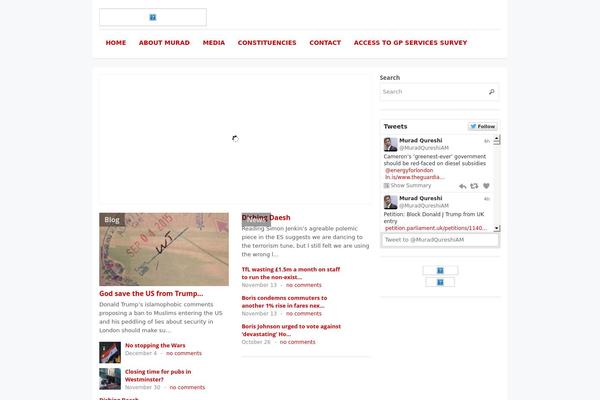Viewport: 600px width, 400px height.
Task: Open 'Closing time for pubs in Westminster?' post
Action: pyautogui.click(x=158, y=376)
